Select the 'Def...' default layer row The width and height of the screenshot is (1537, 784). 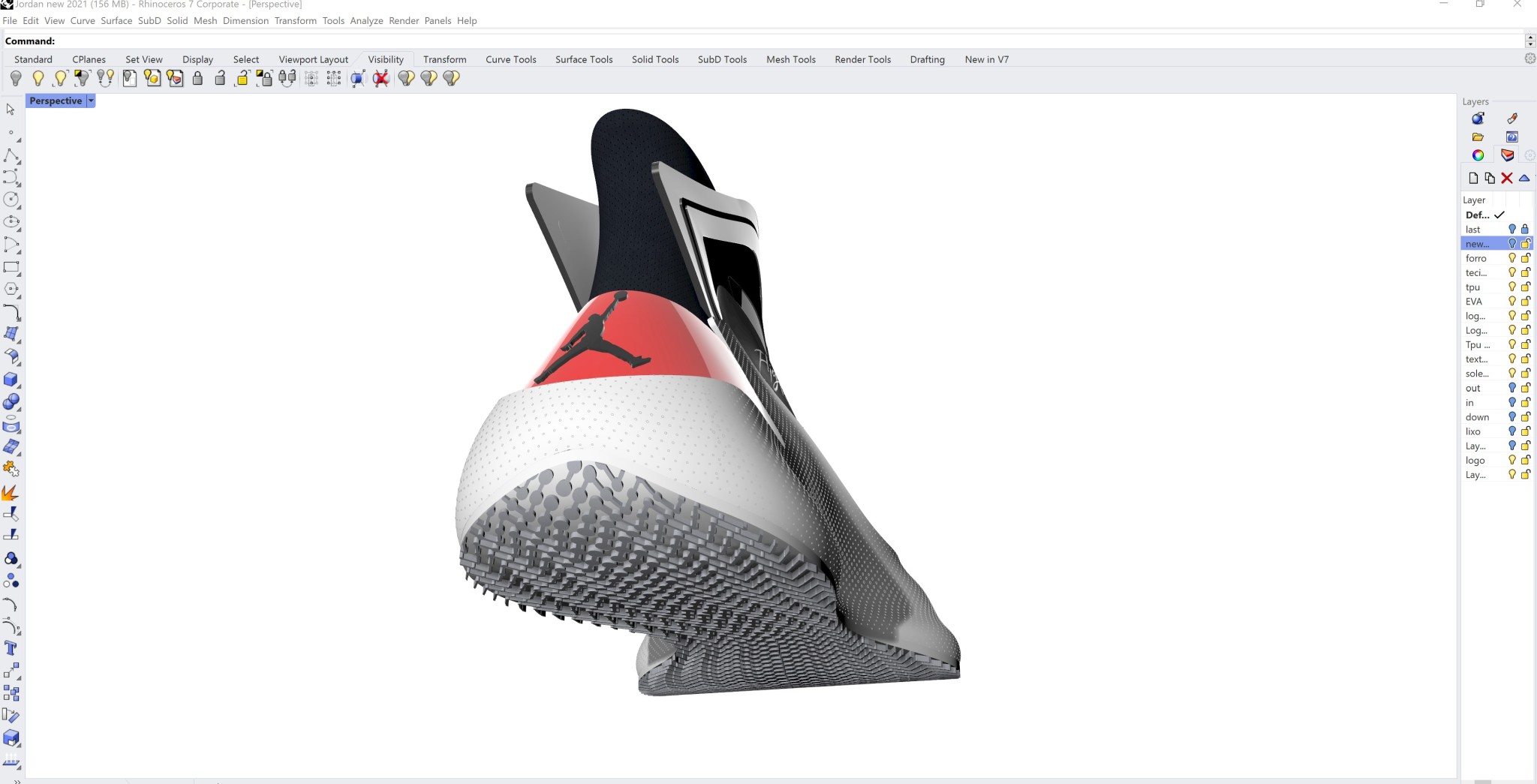point(1496,215)
